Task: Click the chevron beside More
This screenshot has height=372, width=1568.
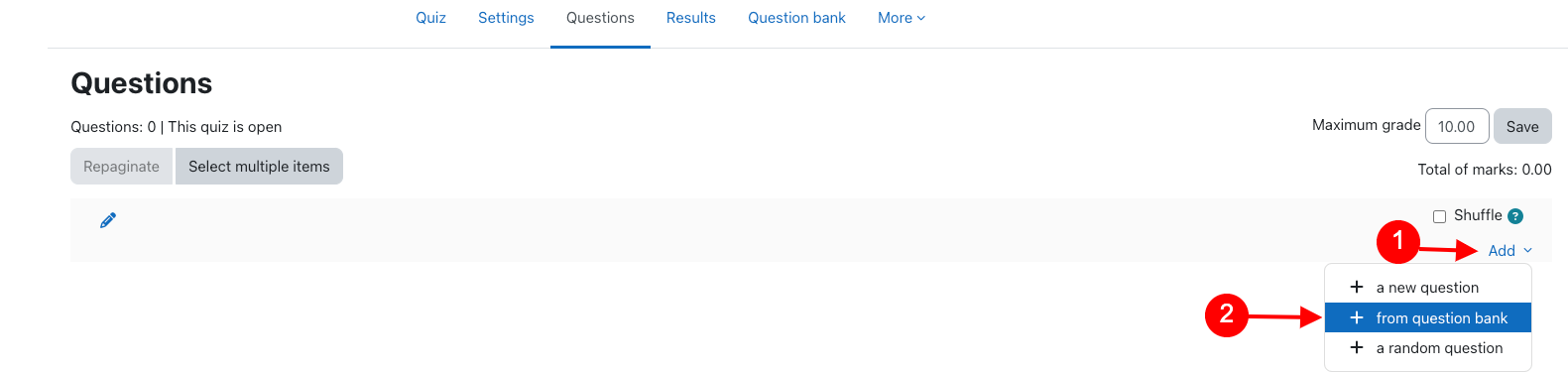Action: pyautogui.click(x=921, y=18)
